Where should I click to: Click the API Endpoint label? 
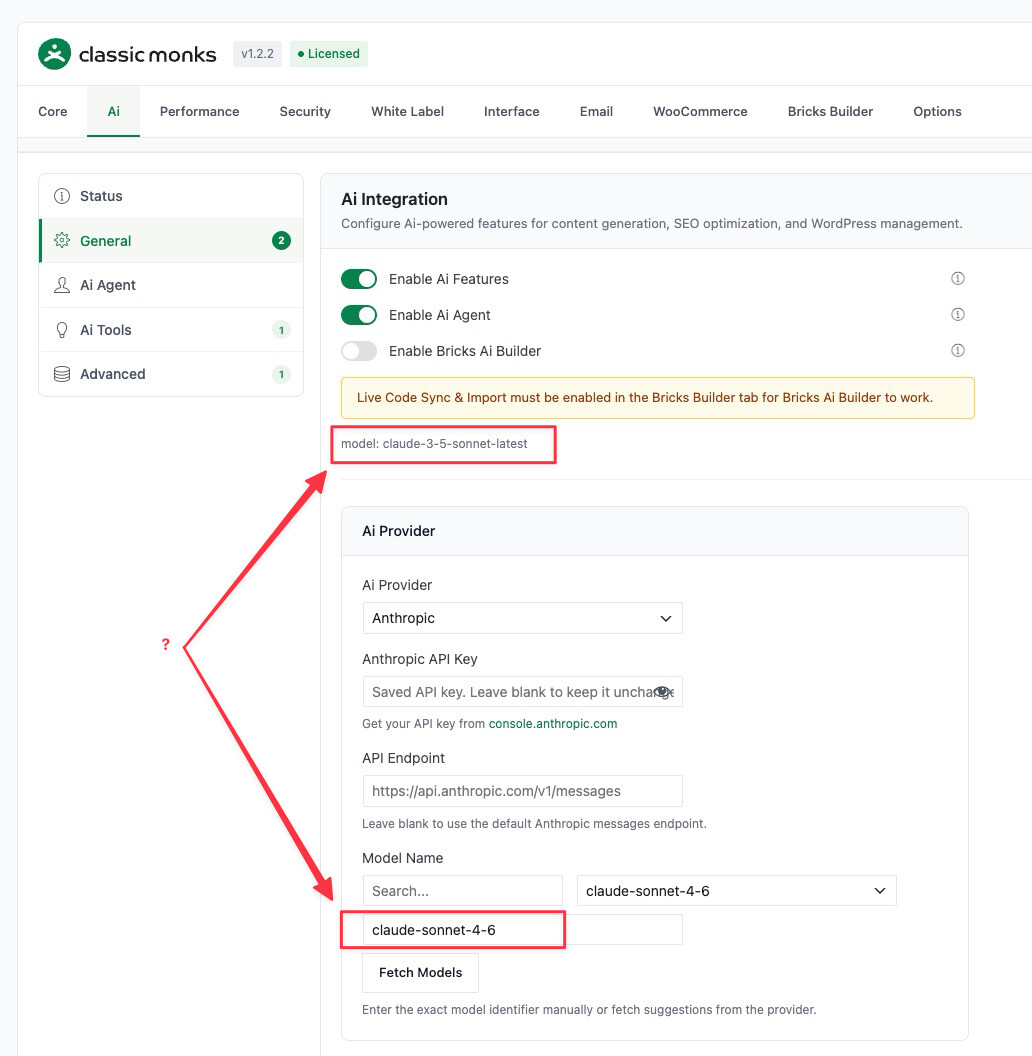point(403,758)
